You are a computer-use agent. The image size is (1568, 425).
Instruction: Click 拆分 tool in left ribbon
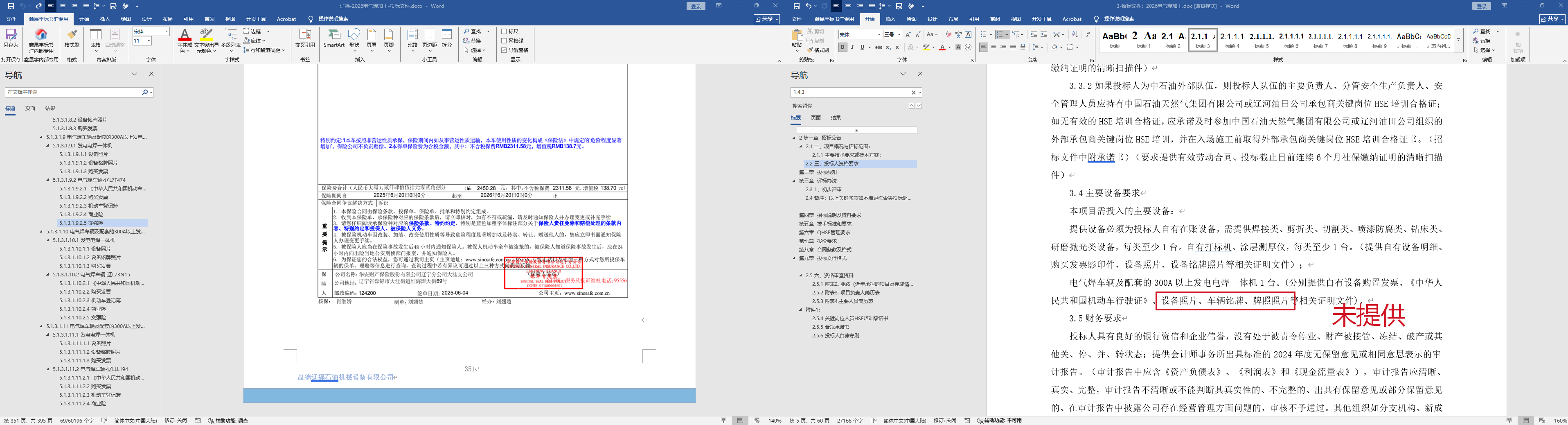pos(447,38)
